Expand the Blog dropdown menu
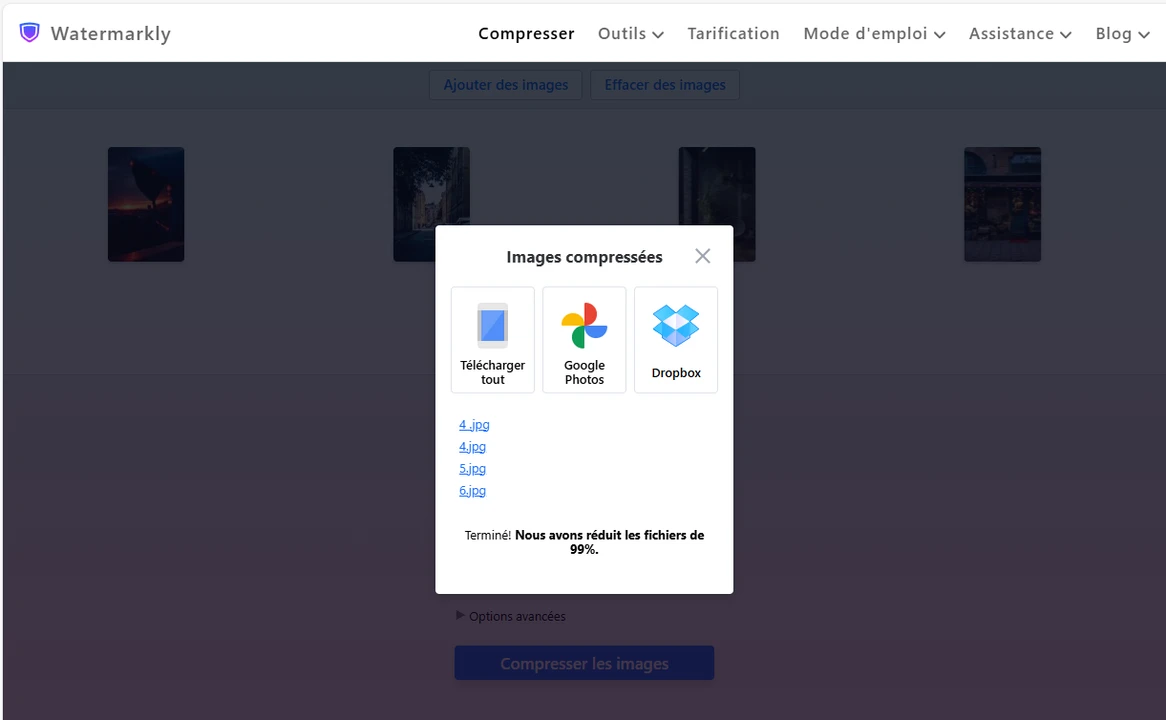Viewport: 1166px width, 720px height. coord(1122,33)
